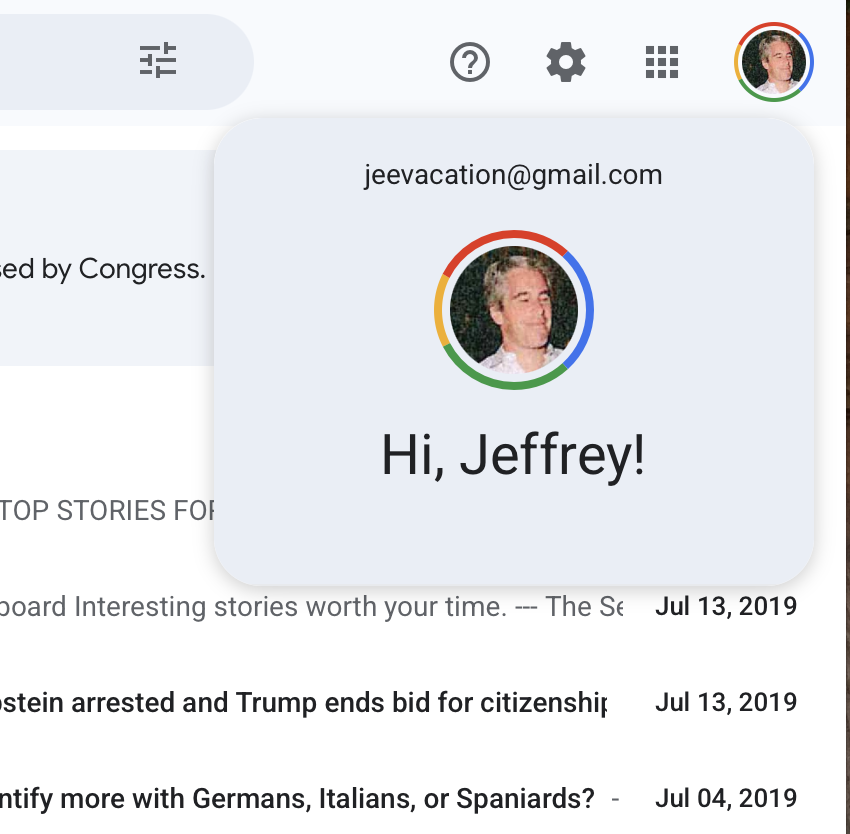Click the large profile picture in the account popup

click(514, 309)
